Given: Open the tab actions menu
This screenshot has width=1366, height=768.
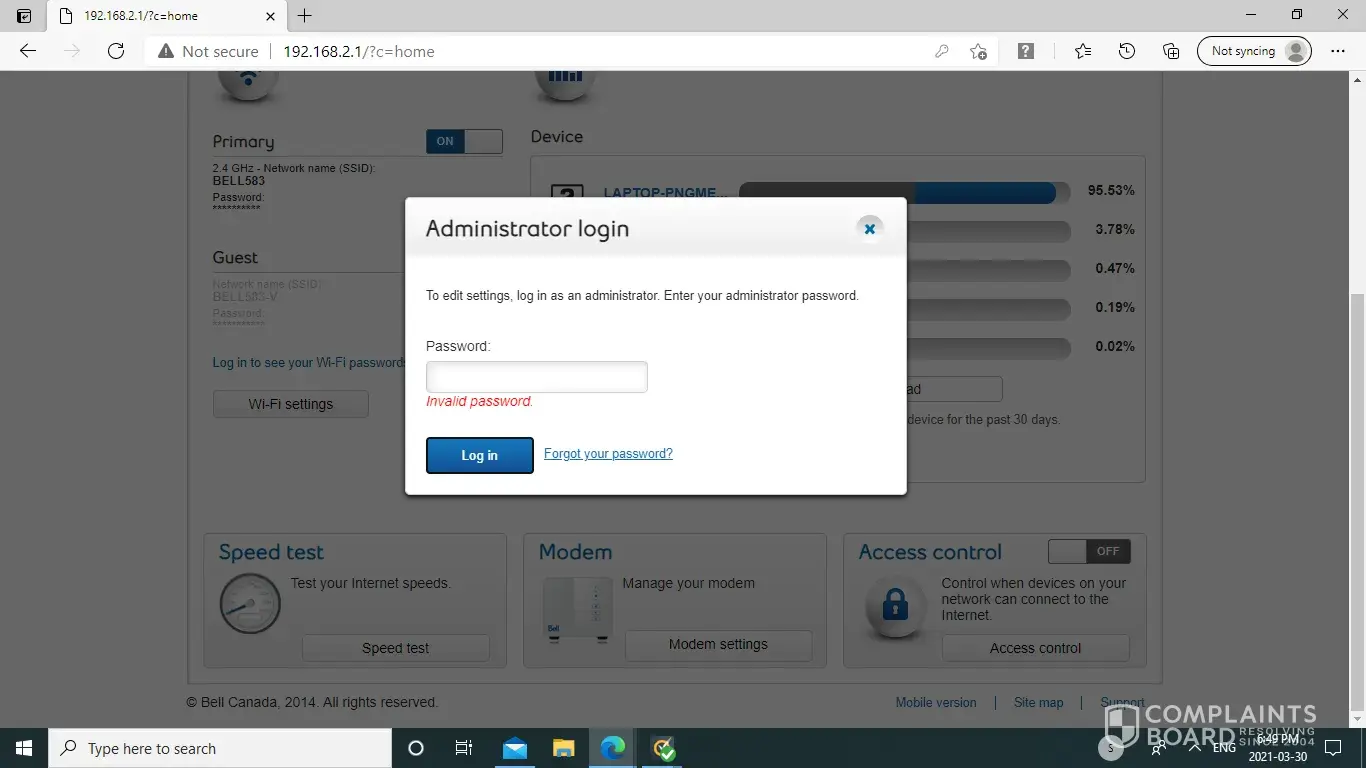Looking at the screenshot, I should click(24, 16).
